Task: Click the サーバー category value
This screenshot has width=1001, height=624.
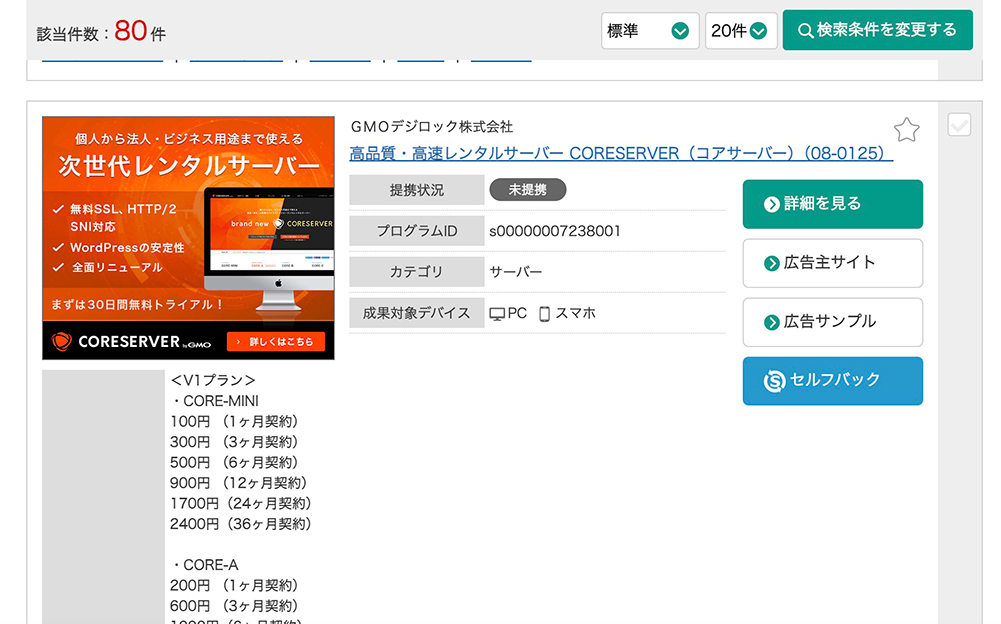Action: (x=516, y=272)
